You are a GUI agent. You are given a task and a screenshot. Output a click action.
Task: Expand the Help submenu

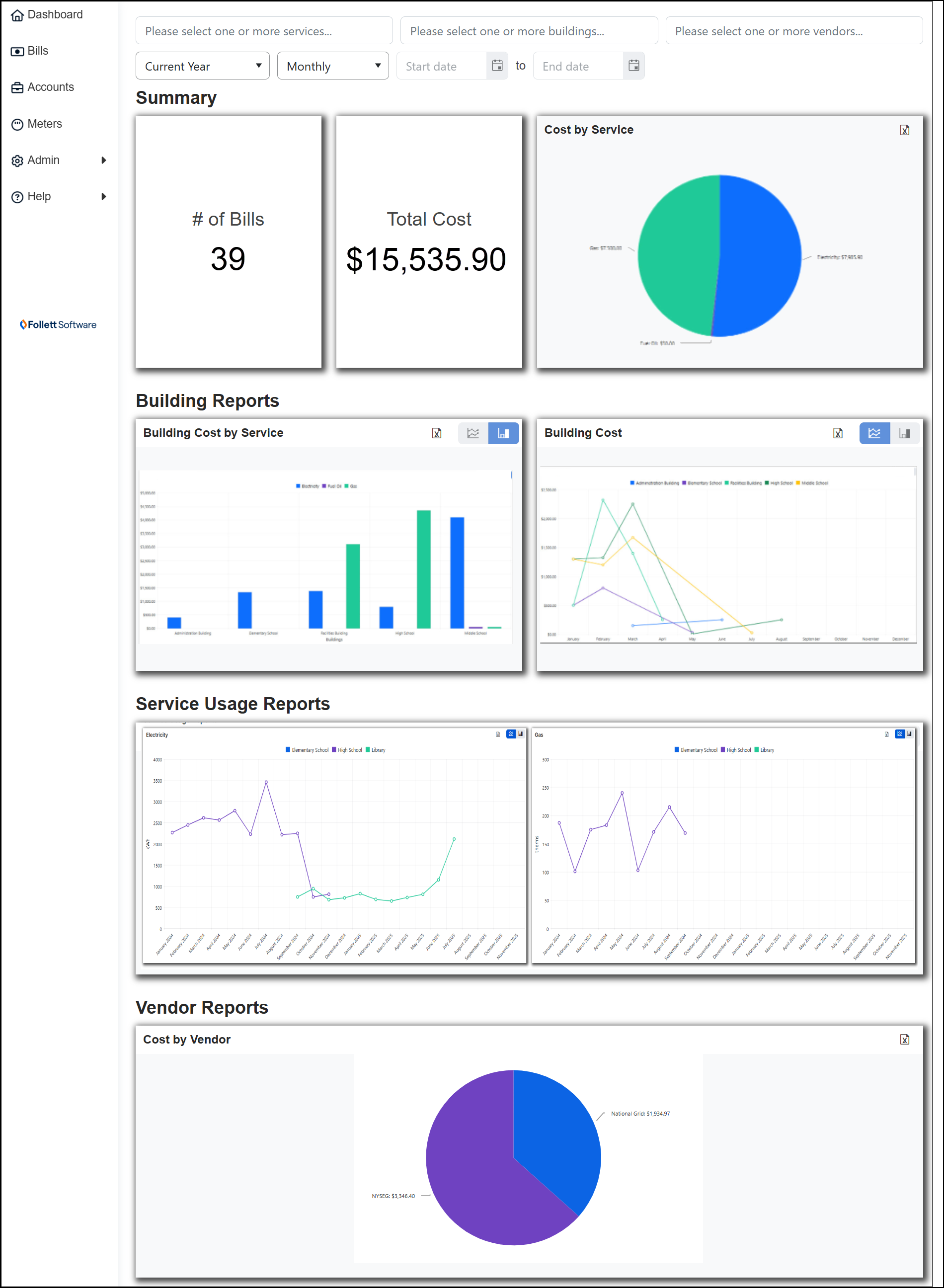click(103, 197)
